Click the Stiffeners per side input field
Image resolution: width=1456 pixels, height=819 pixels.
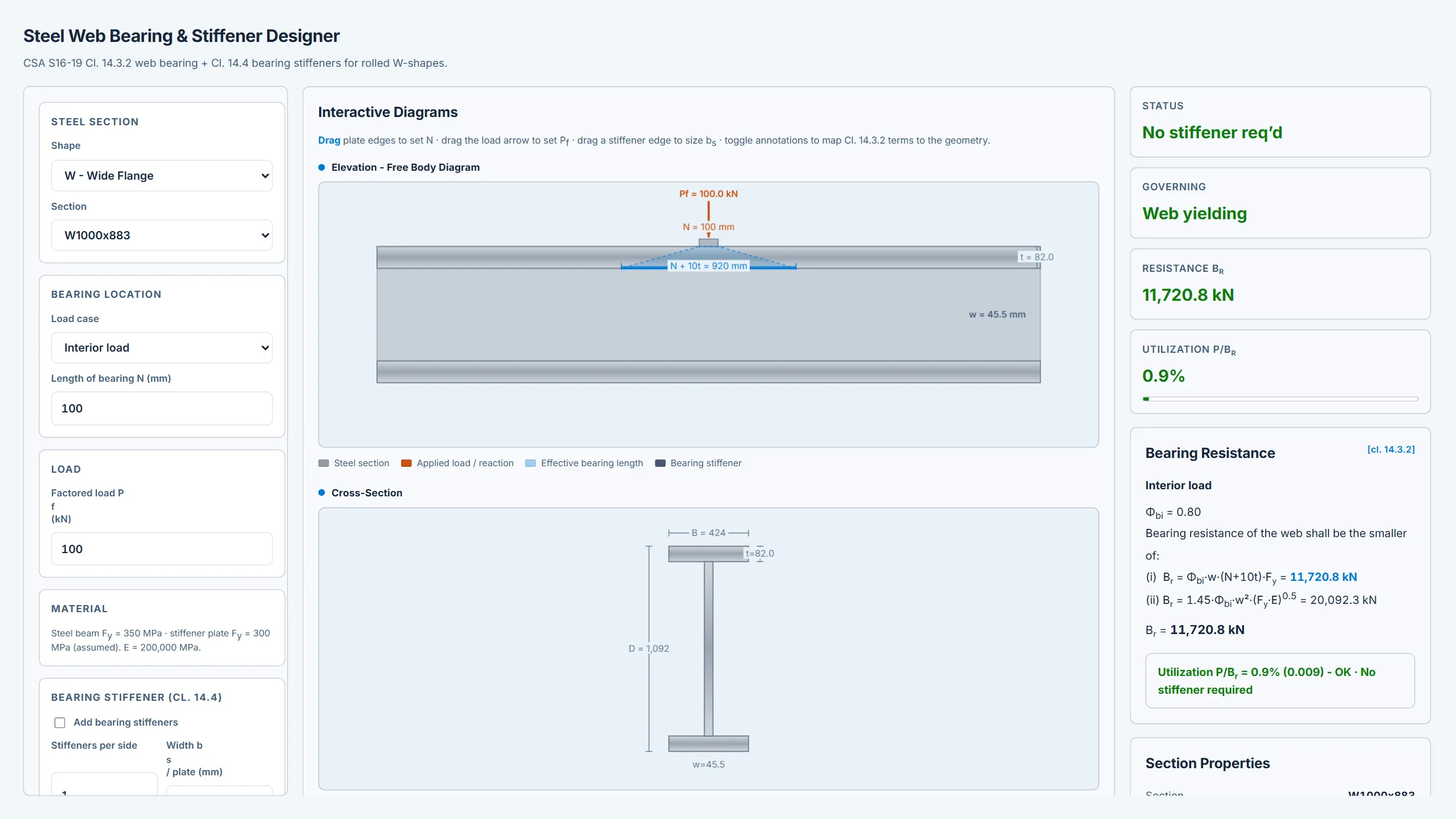[104, 784]
